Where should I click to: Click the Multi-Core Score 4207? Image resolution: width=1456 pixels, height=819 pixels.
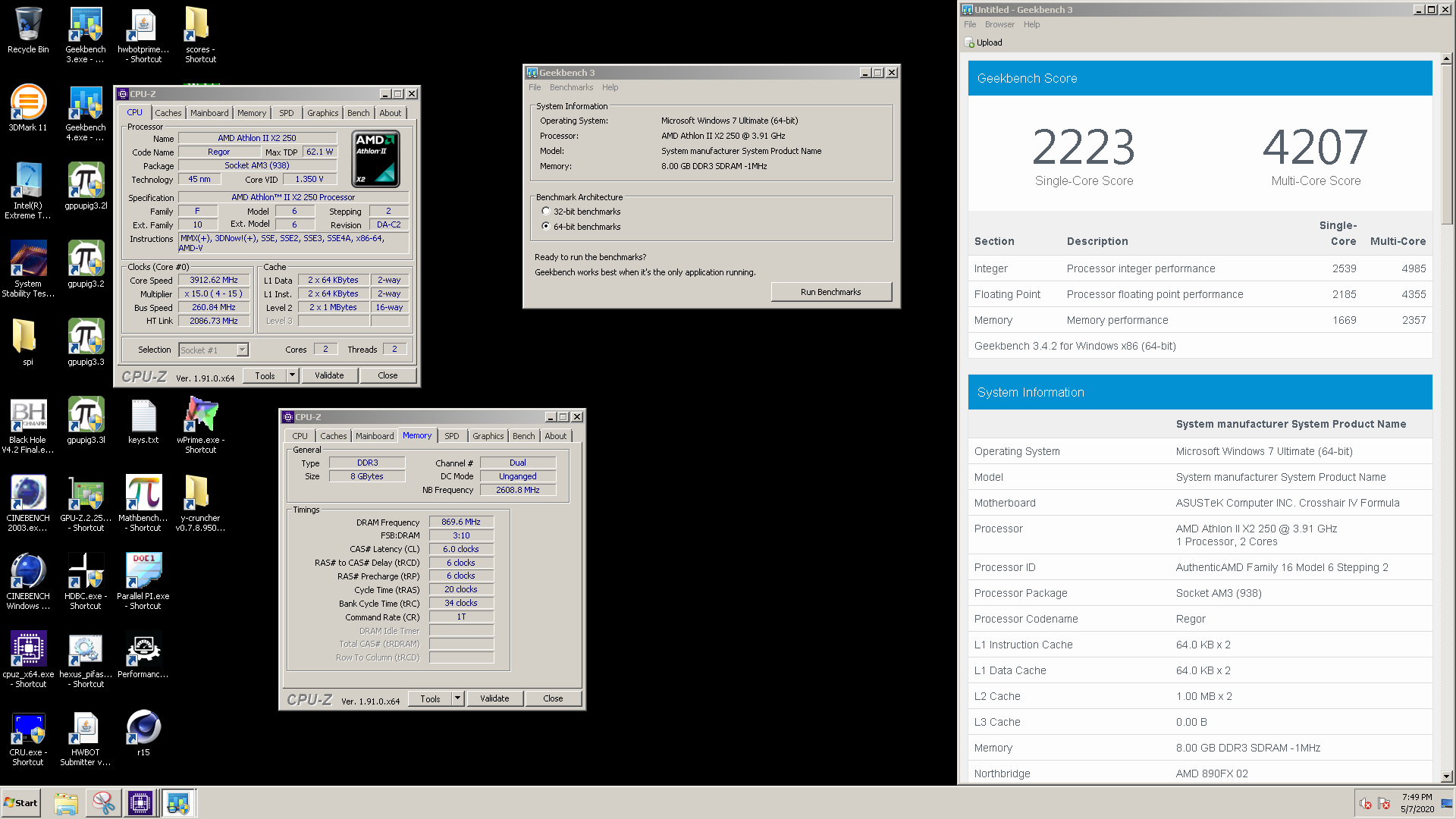(1316, 147)
